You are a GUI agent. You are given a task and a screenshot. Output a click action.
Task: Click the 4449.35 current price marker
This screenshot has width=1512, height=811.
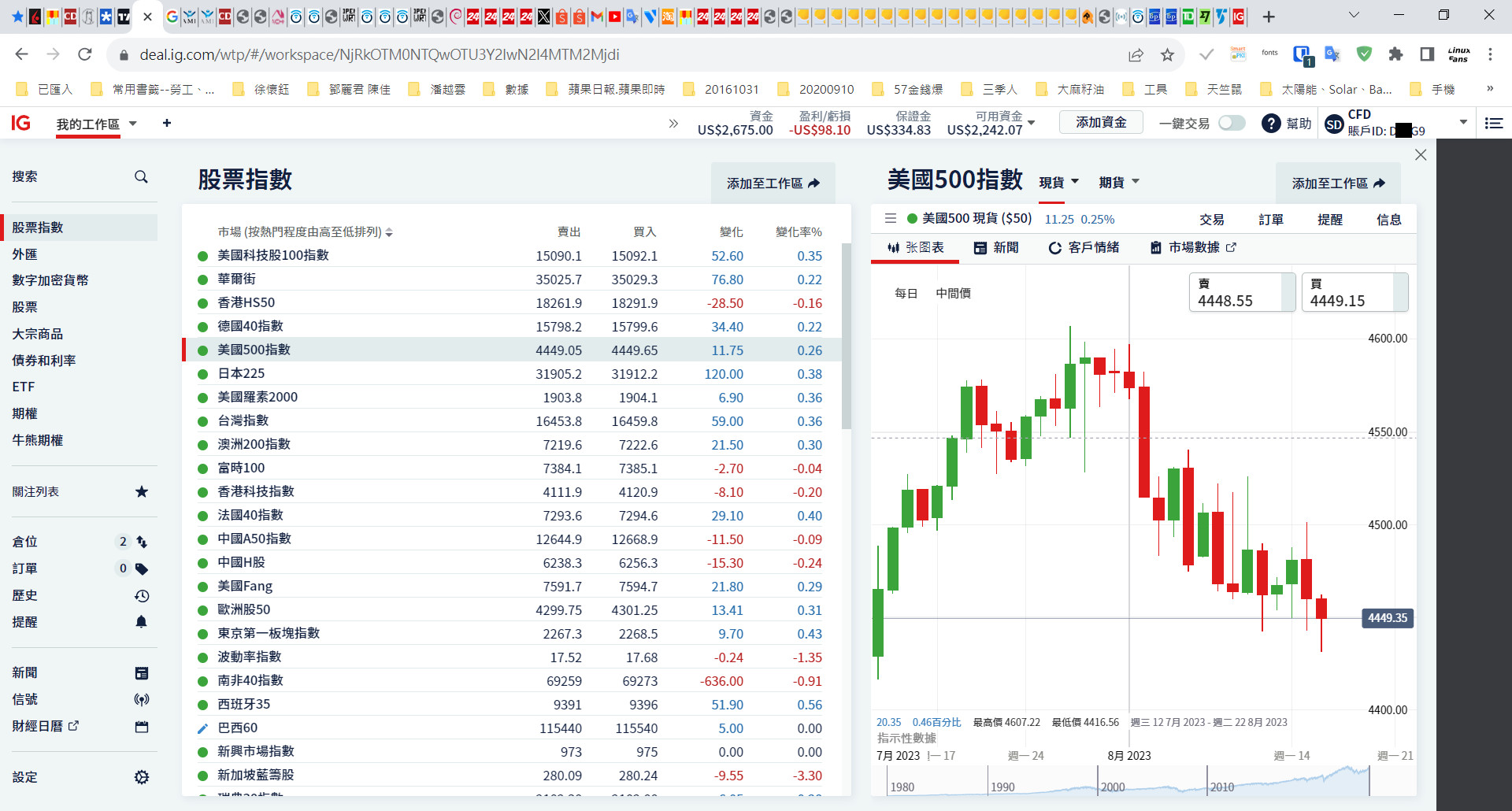[1388, 618]
